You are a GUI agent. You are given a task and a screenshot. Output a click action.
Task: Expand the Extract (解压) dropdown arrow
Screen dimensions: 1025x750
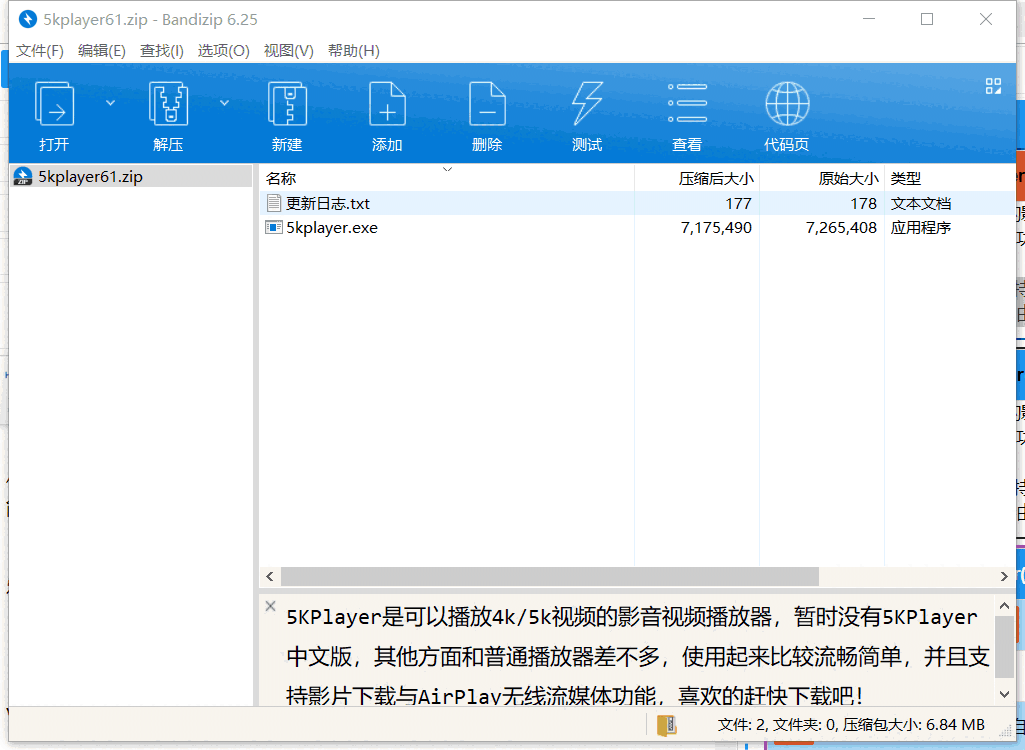point(224,103)
